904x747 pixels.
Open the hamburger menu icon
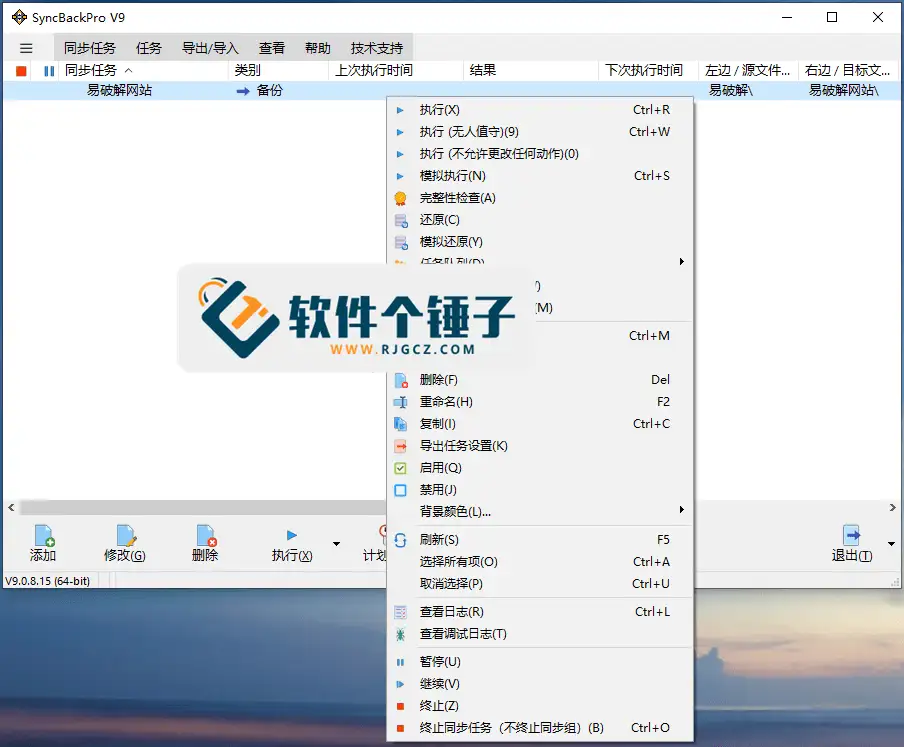26,47
